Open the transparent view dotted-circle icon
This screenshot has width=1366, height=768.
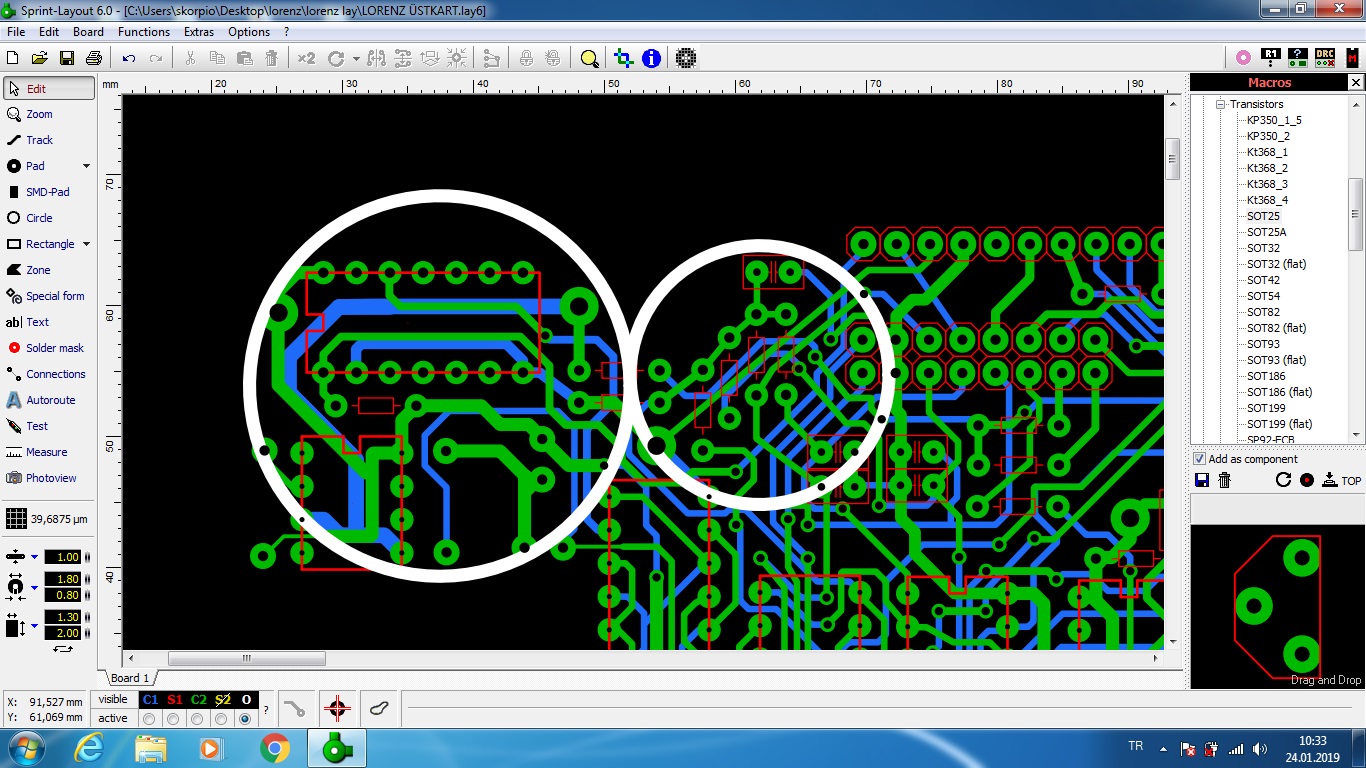(x=685, y=59)
